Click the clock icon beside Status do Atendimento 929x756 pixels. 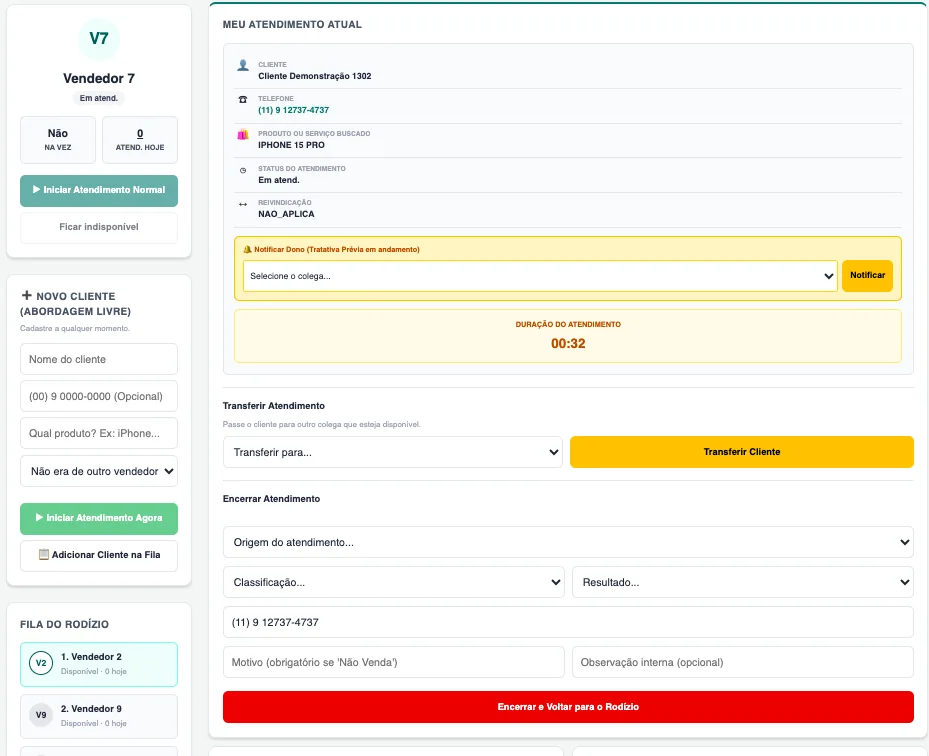243,170
